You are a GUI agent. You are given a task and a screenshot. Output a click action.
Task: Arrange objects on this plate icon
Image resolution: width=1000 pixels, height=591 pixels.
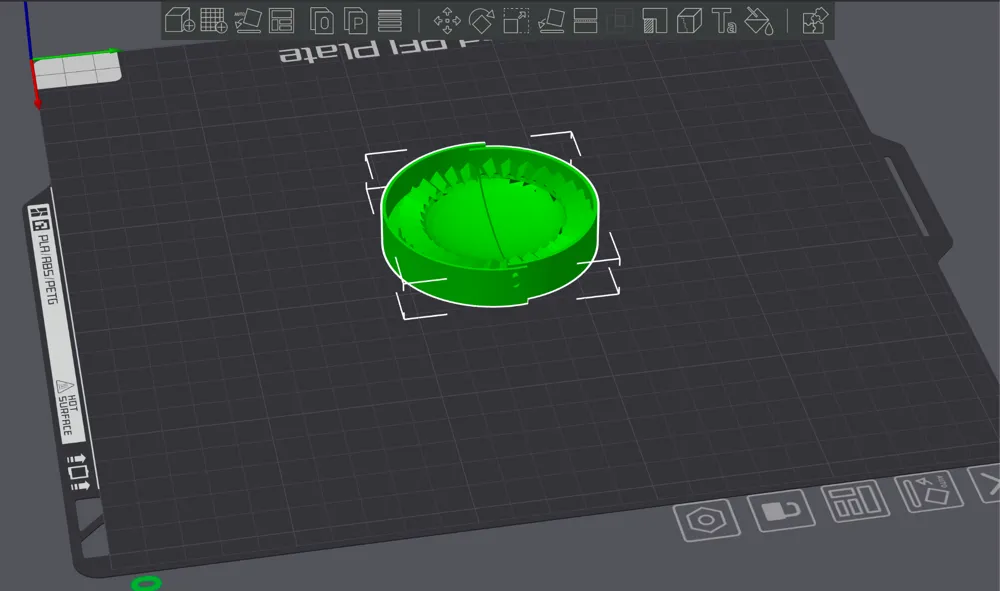tap(855, 501)
